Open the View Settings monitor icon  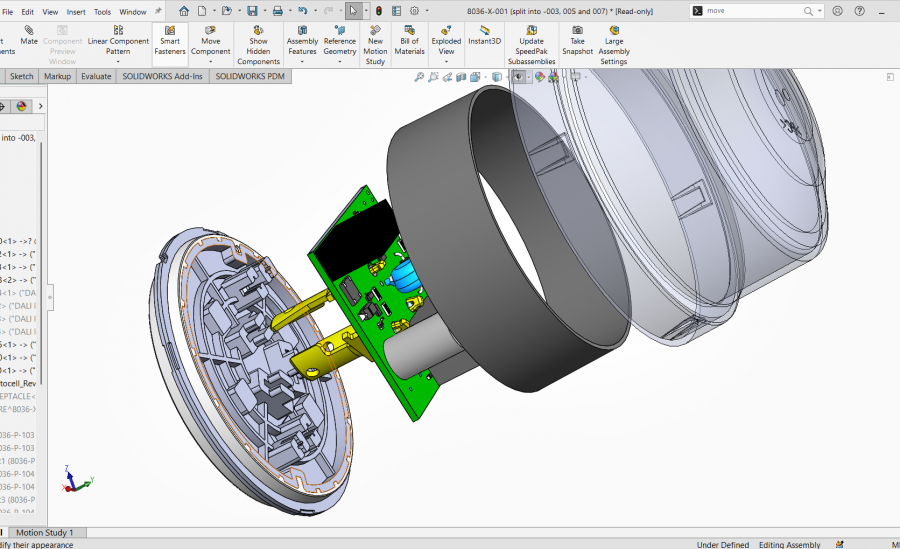[x=575, y=77]
